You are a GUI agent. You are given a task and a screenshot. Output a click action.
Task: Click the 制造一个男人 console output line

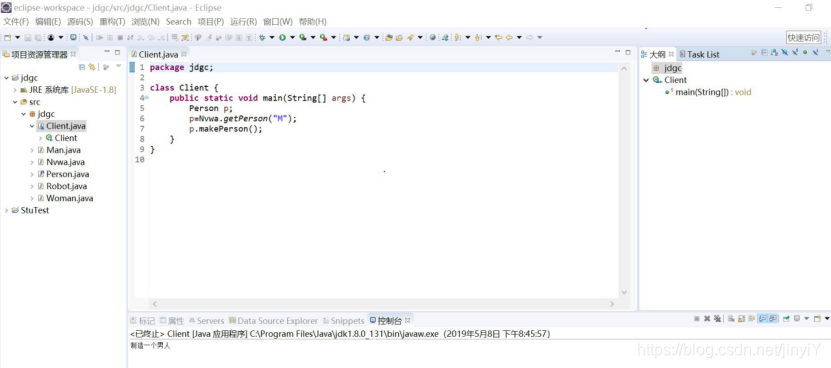click(x=151, y=346)
